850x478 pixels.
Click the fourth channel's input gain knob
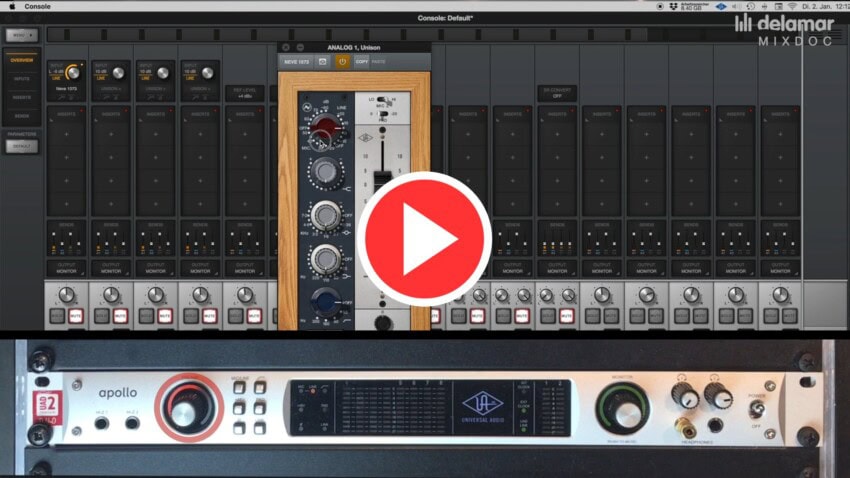pos(207,73)
